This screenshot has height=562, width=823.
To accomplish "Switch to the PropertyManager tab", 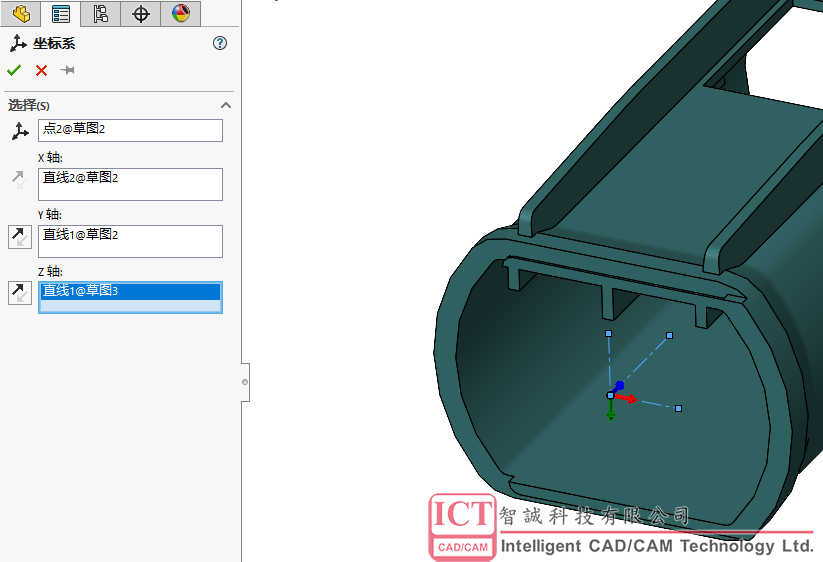I will tap(61, 14).
